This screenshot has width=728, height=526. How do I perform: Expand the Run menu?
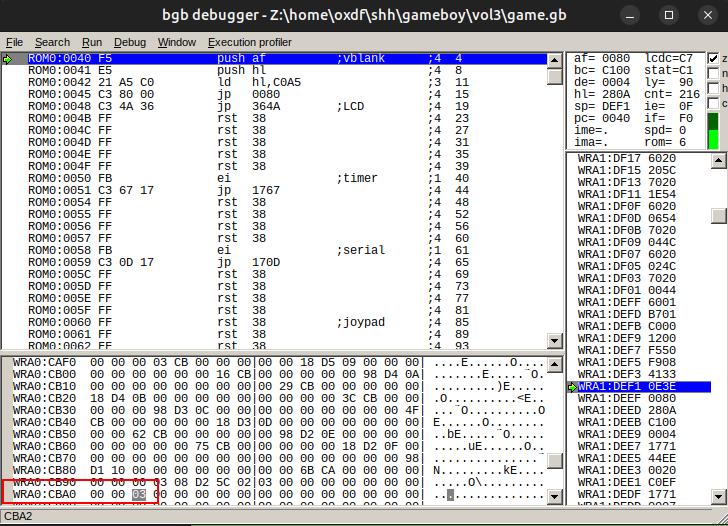click(x=92, y=42)
